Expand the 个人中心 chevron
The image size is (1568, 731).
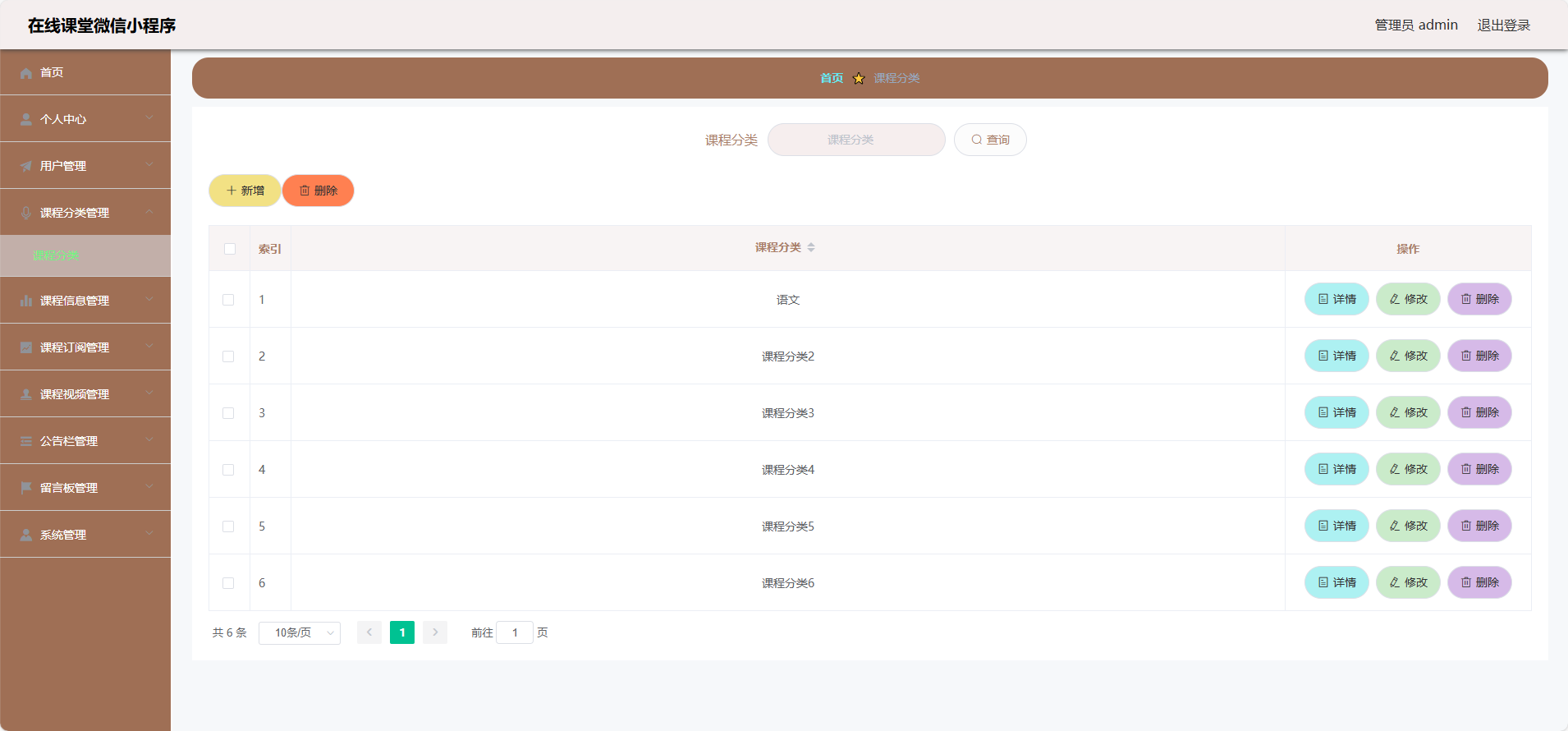point(149,118)
